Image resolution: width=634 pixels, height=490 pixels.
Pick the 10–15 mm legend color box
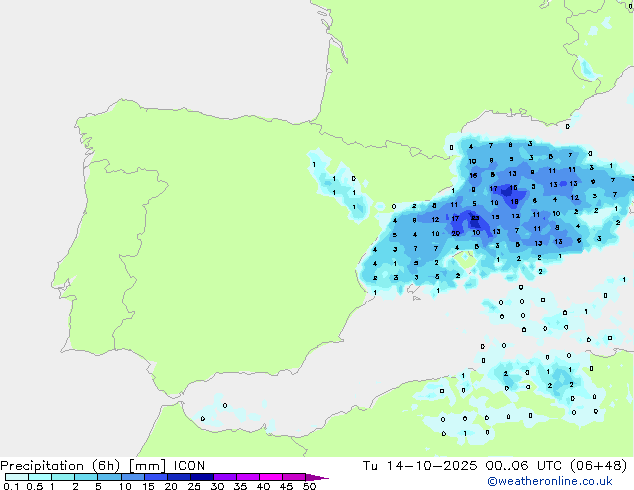(132, 477)
